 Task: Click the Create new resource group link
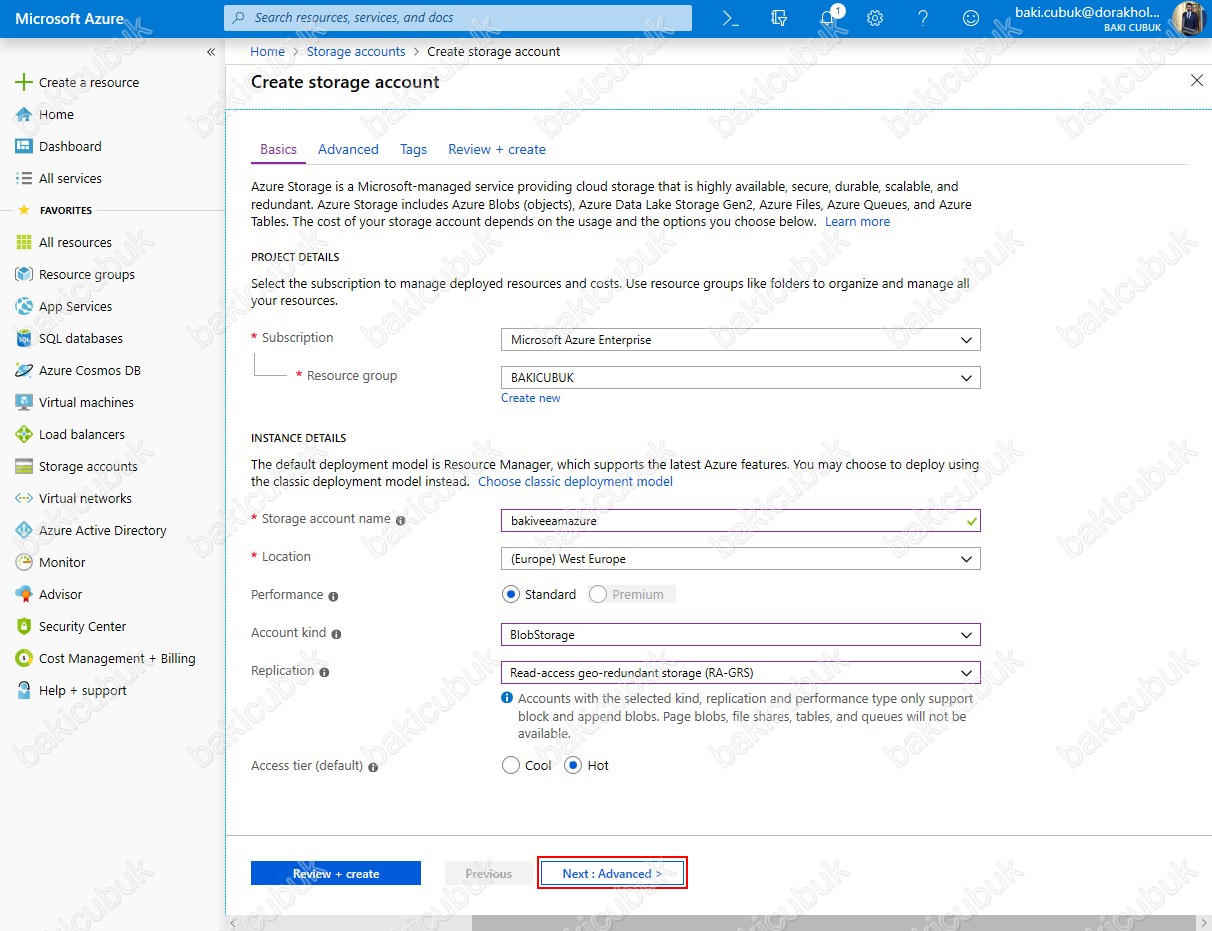point(531,398)
